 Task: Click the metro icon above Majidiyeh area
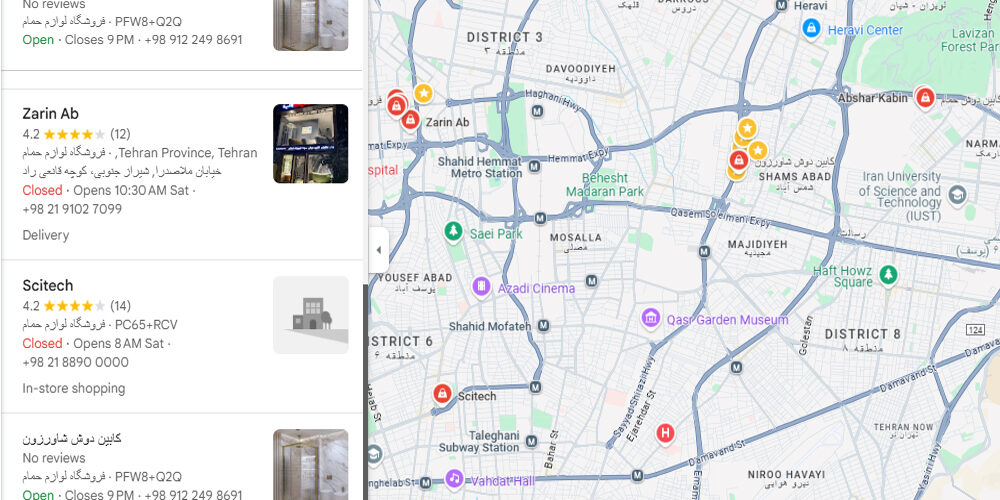point(704,251)
